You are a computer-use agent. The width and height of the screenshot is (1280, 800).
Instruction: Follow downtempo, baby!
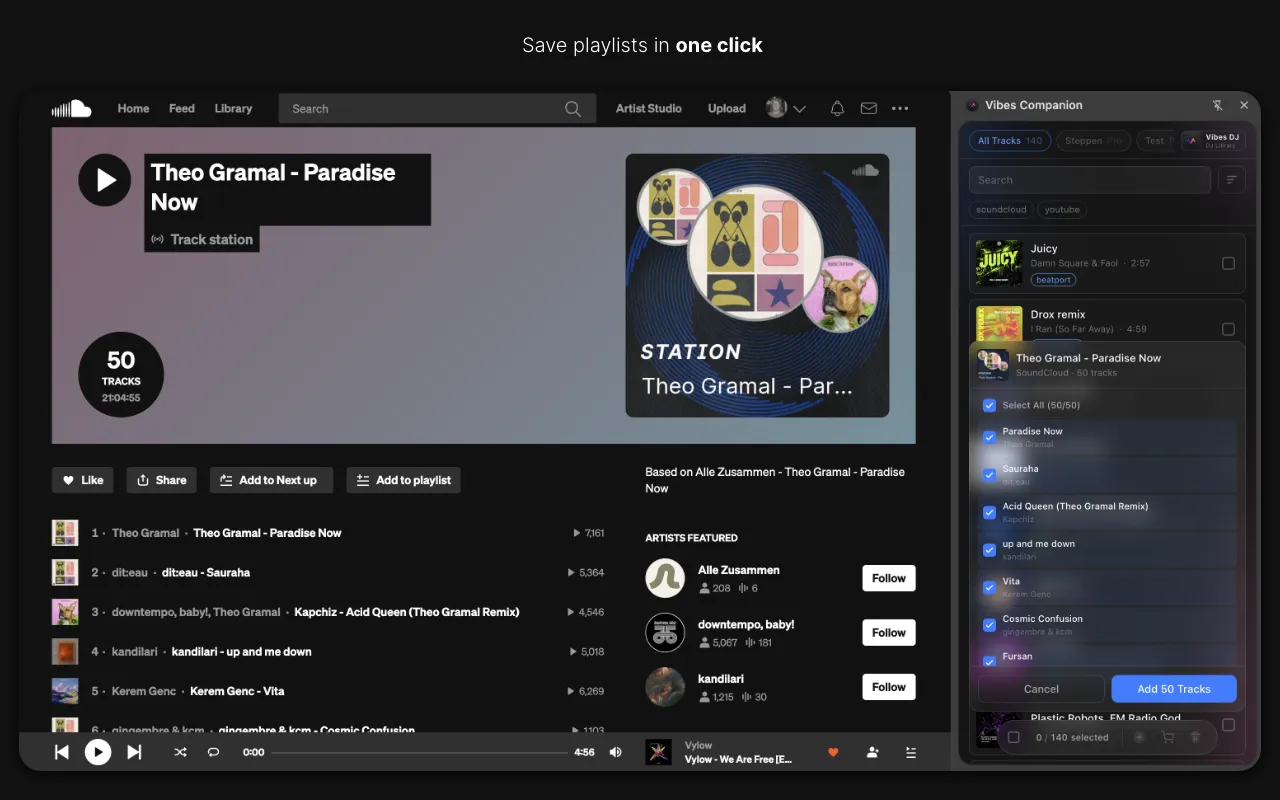click(x=889, y=632)
